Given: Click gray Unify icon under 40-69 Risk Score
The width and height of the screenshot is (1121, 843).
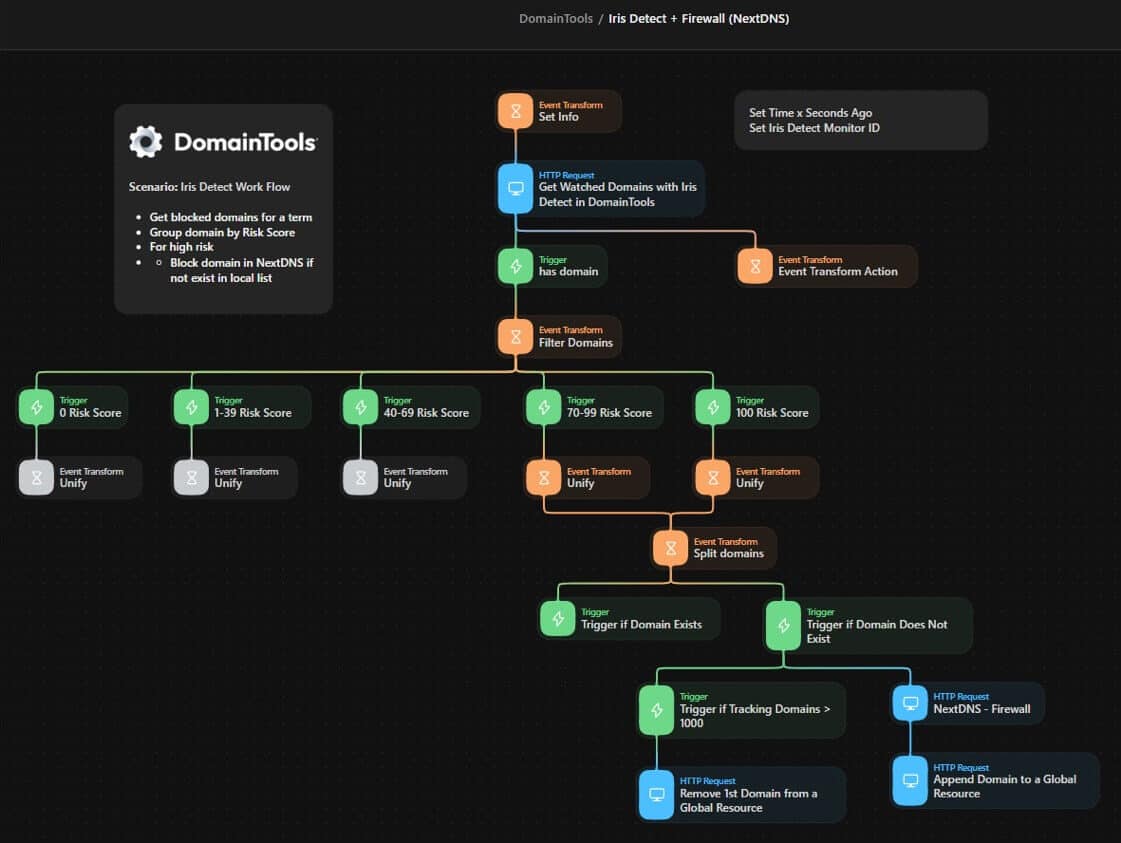Looking at the screenshot, I should click(360, 478).
